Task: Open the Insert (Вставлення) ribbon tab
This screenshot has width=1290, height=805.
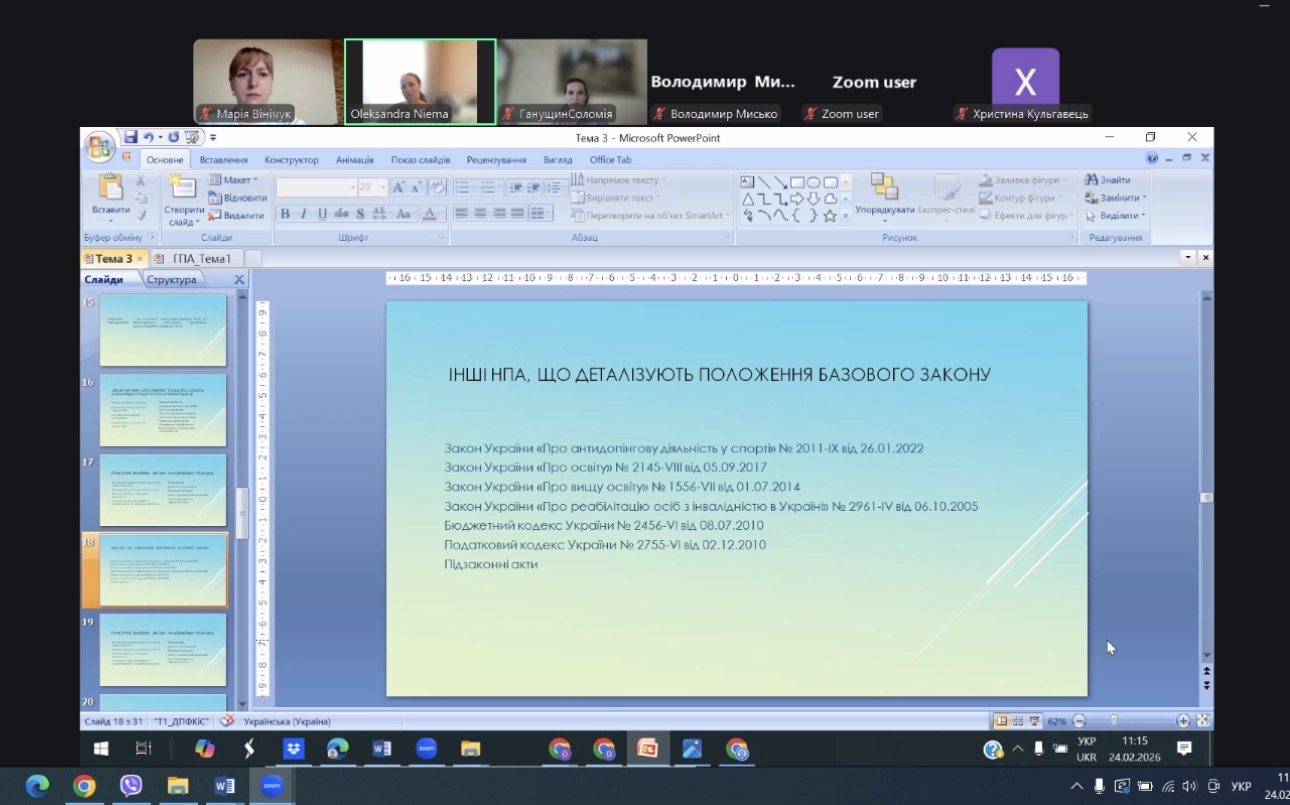Action: click(x=223, y=160)
